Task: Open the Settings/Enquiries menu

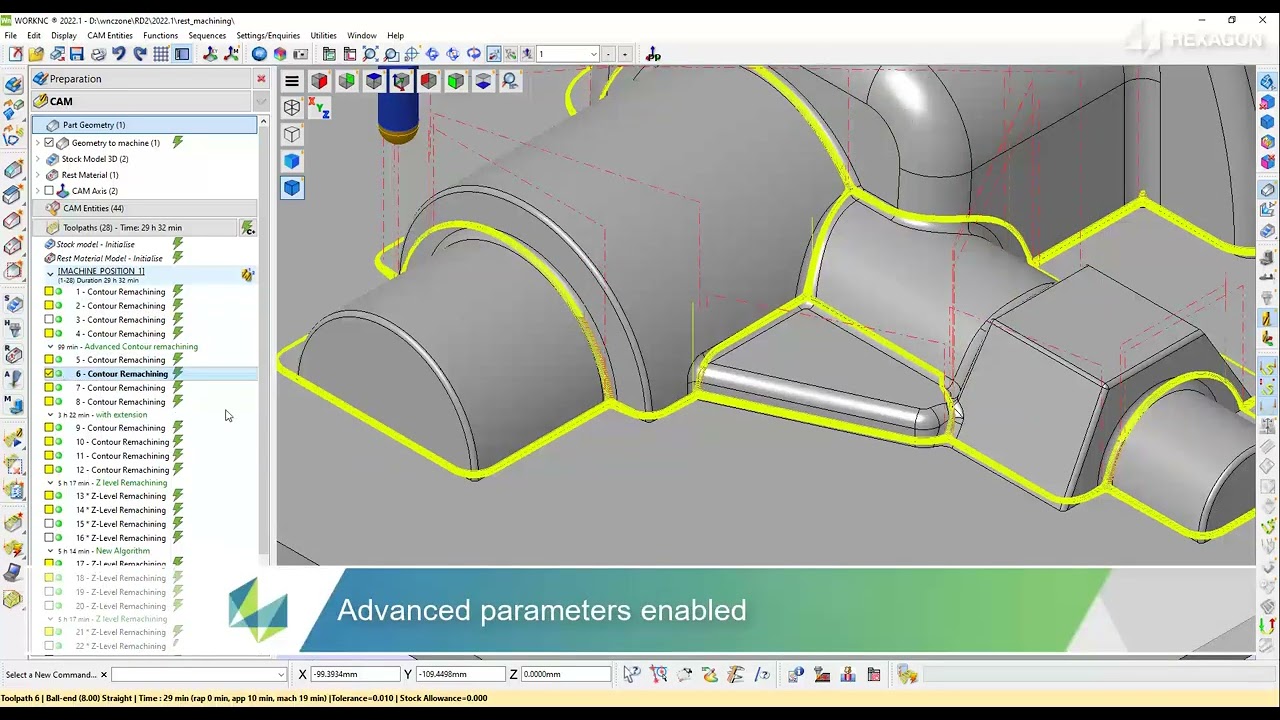Action: tap(268, 35)
